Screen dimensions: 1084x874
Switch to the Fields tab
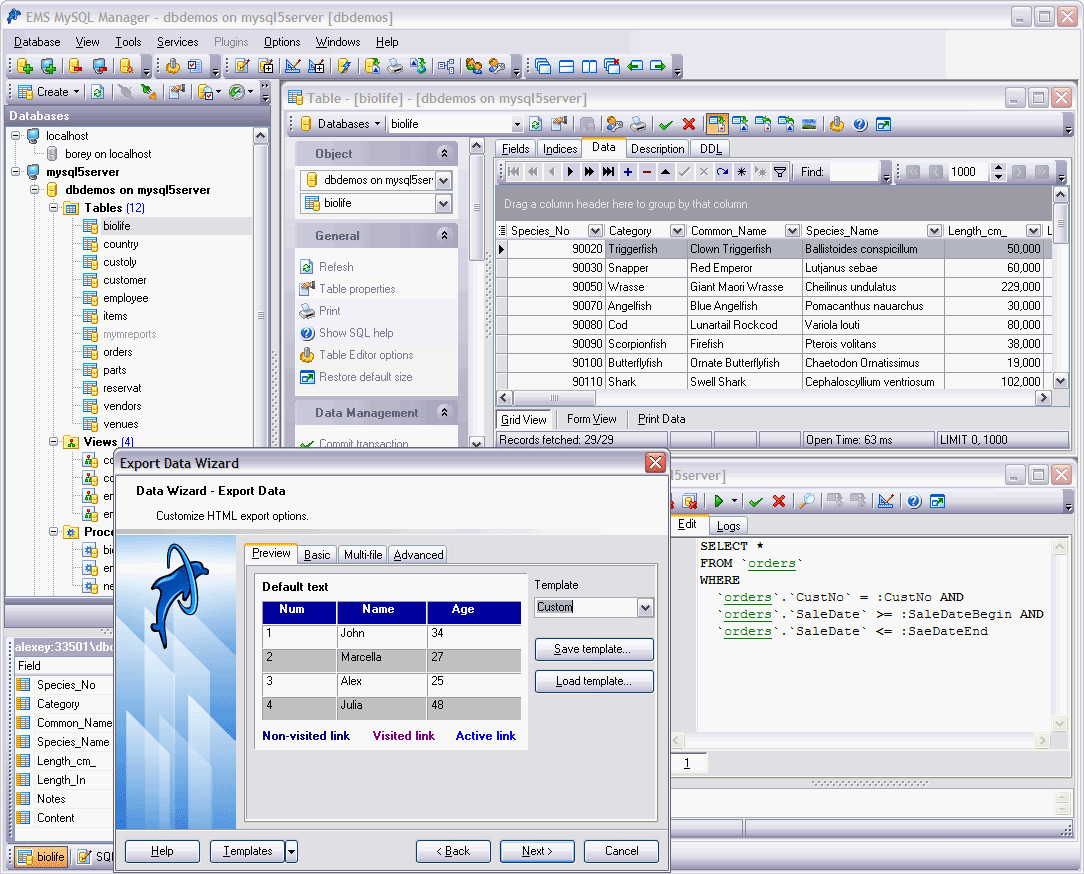[515, 149]
